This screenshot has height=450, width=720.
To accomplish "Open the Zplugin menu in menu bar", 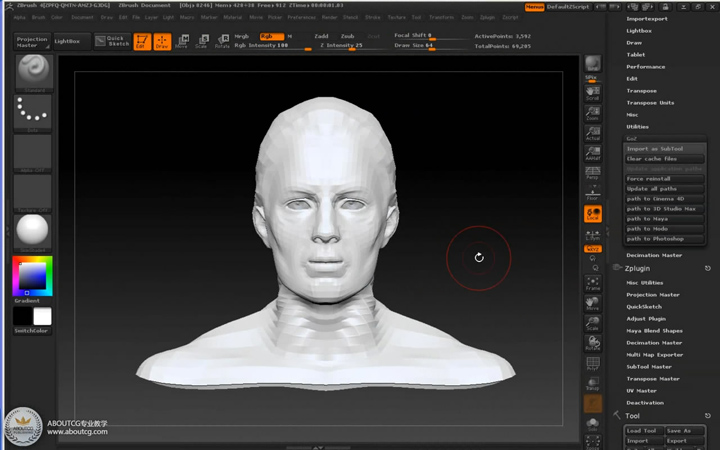I will point(487,17).
